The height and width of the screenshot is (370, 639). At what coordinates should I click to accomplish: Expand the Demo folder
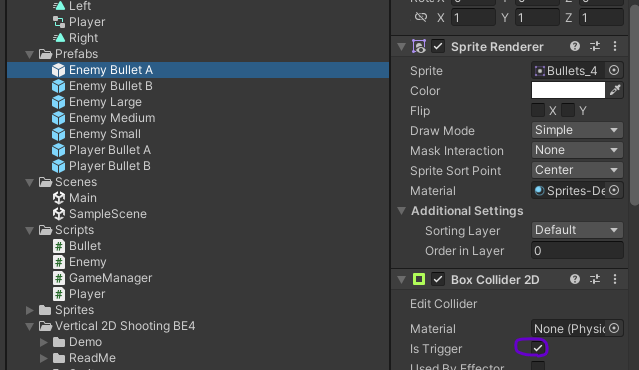pyautogui.click(x=43, y=342)
